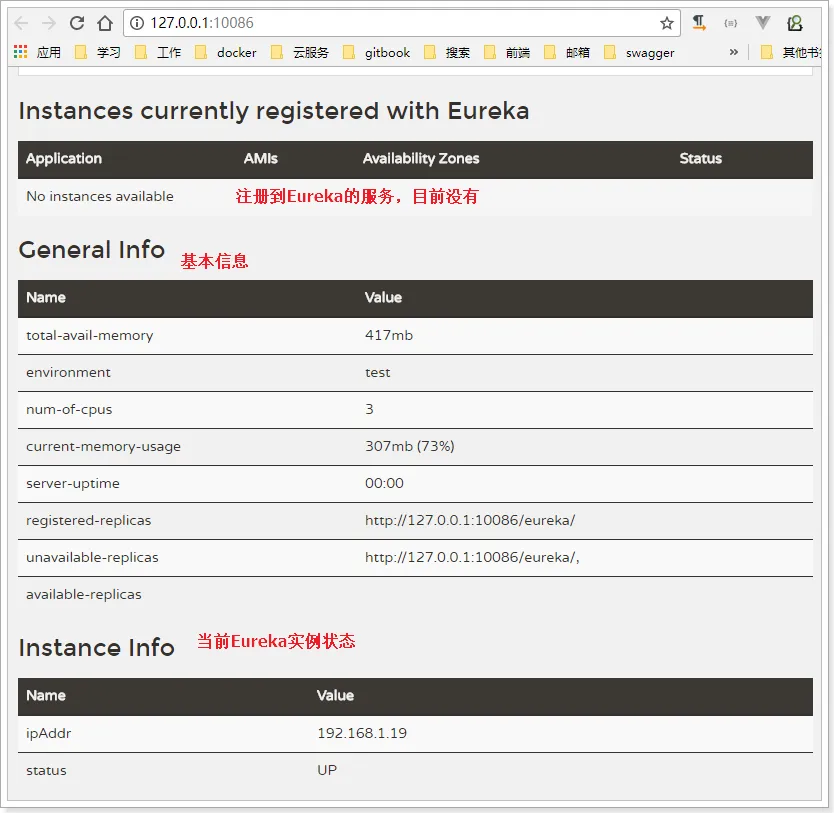This screenshot has height=813, width=834.
Task: Click the AMIs column header
Action: (x=261, y=158)
